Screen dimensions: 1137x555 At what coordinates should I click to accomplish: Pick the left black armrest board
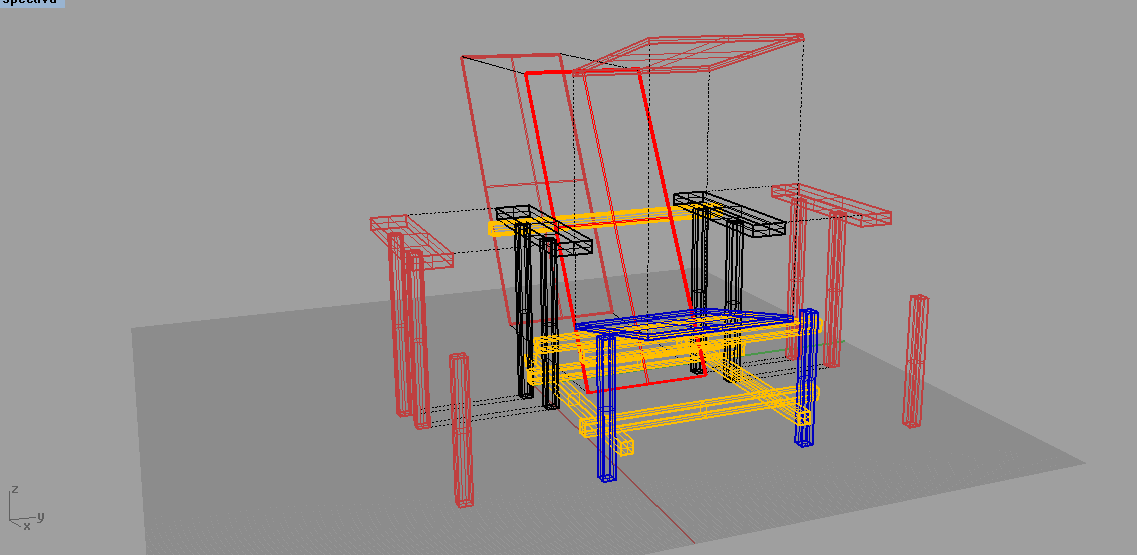point(544,229)
